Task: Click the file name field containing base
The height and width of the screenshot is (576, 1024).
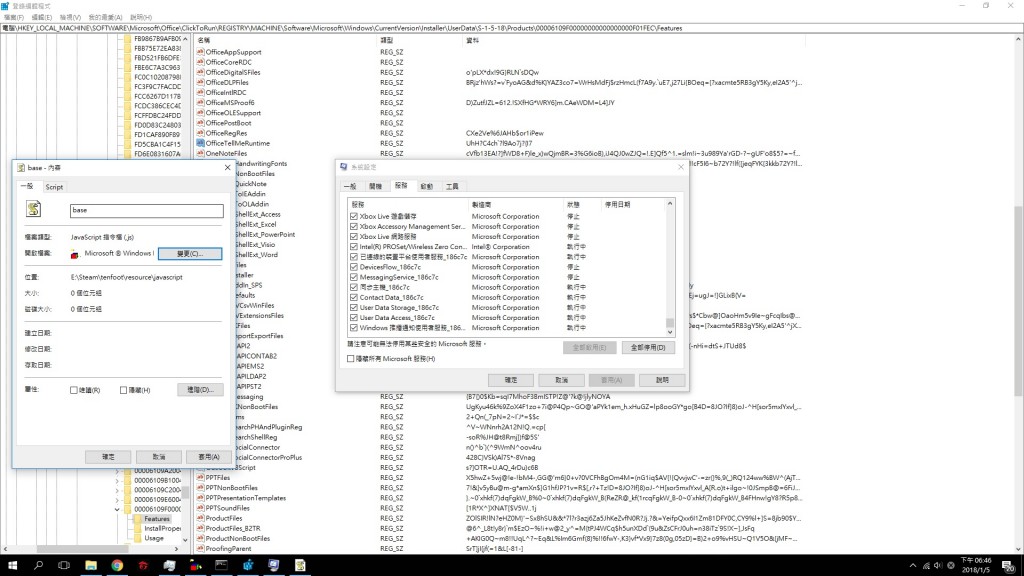Action: (146, 210)
